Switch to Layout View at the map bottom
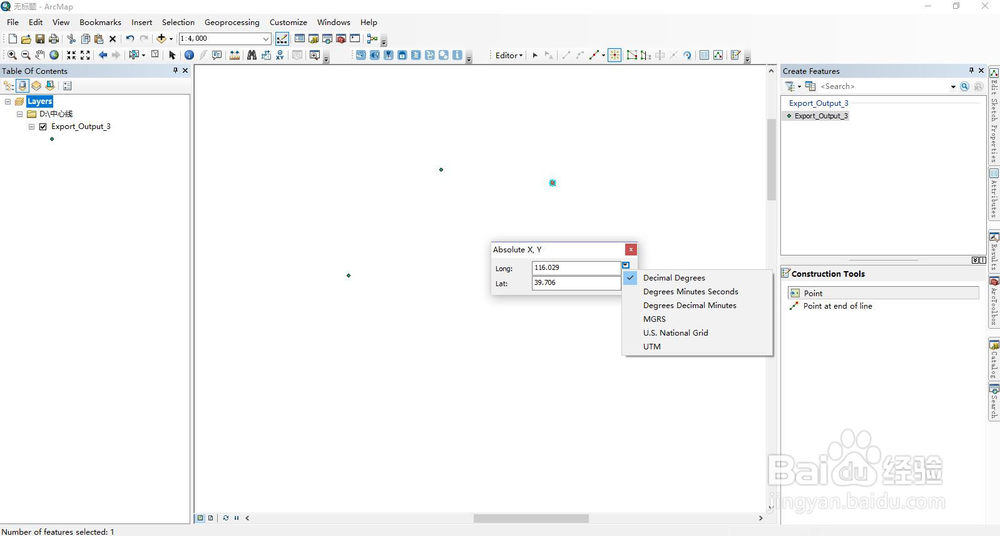The height and width of the screenshot is (536, 1000). [x=210, y=518]
